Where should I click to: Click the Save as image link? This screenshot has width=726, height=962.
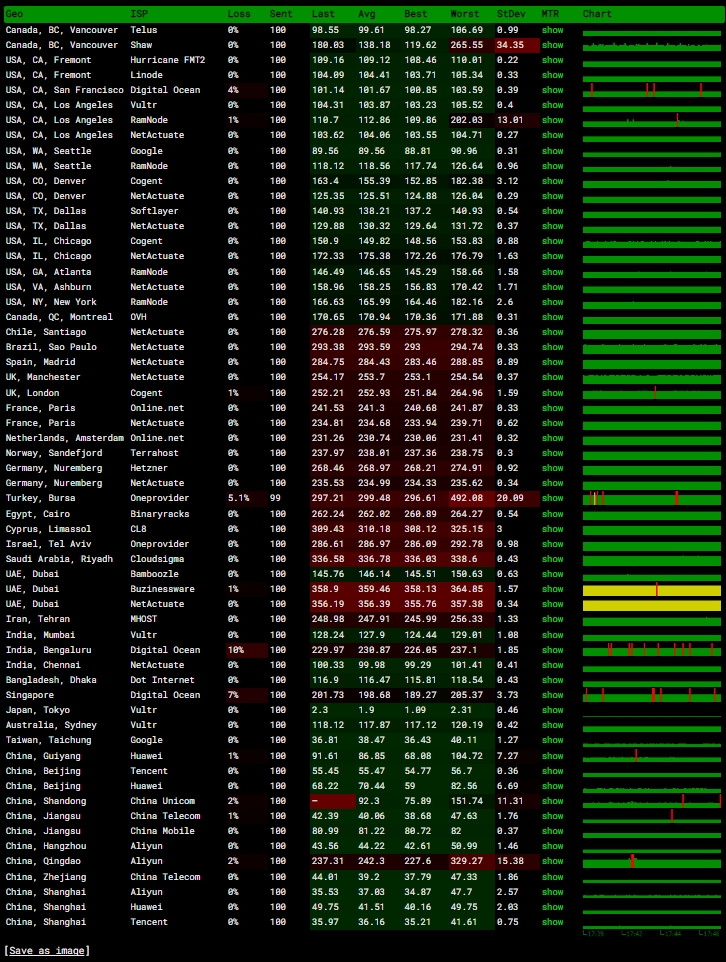(47, 950)
